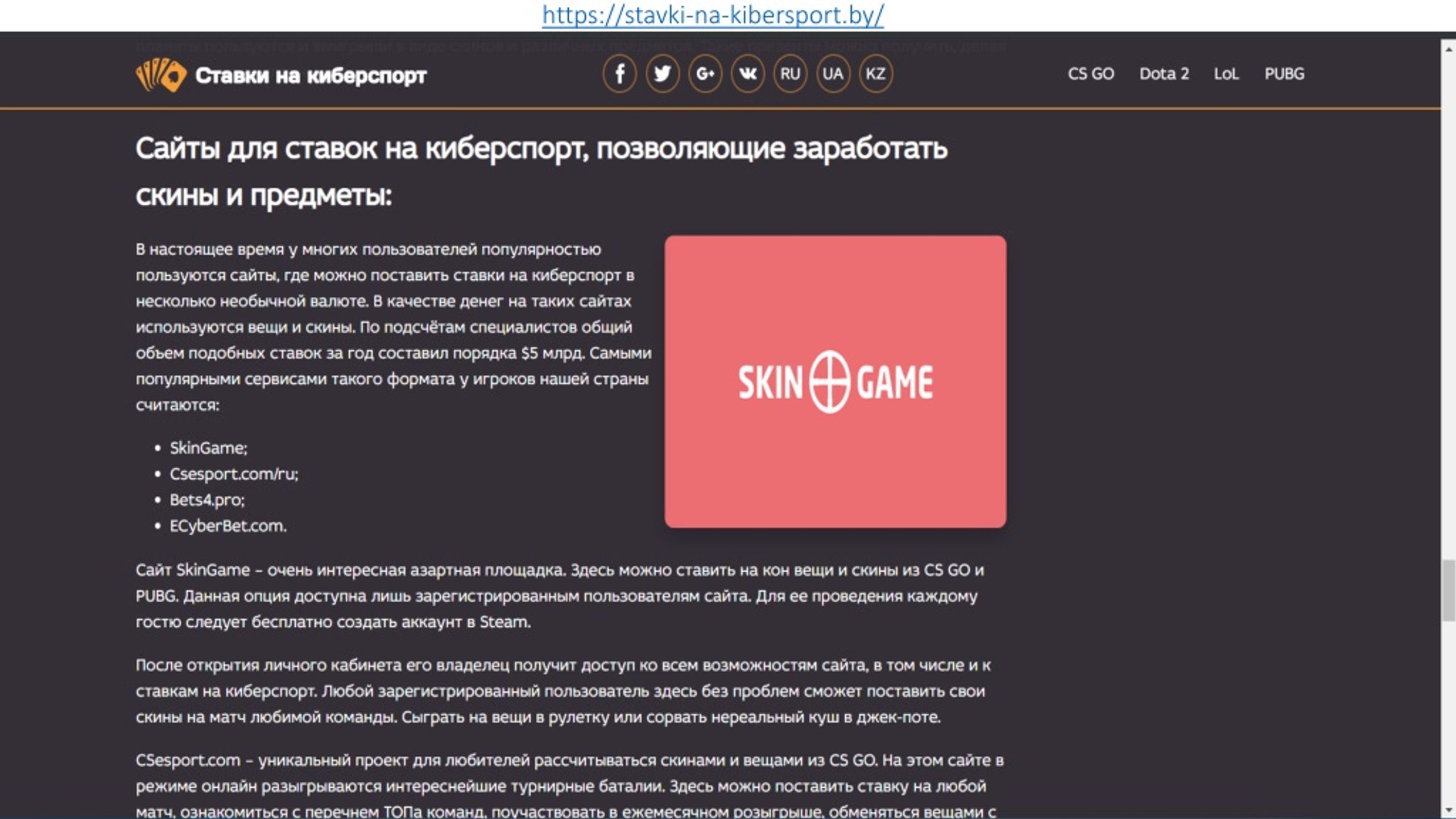Click the vertical scrollbar thumb
Image resolution: width=1456 pixels, height=819 pixels.
[x=1449, y=590]
